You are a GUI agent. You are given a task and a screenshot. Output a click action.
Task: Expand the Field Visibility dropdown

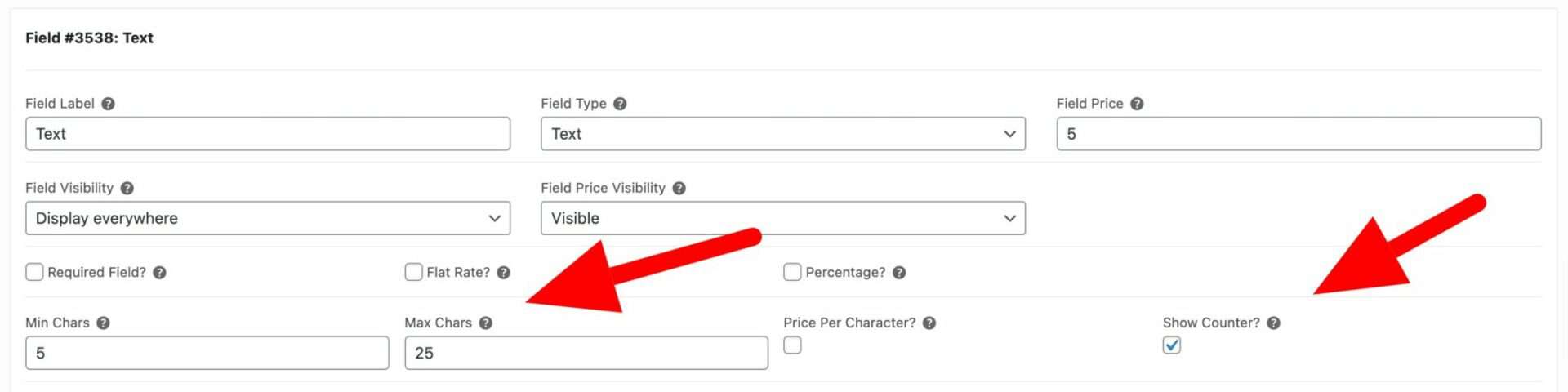268,218
